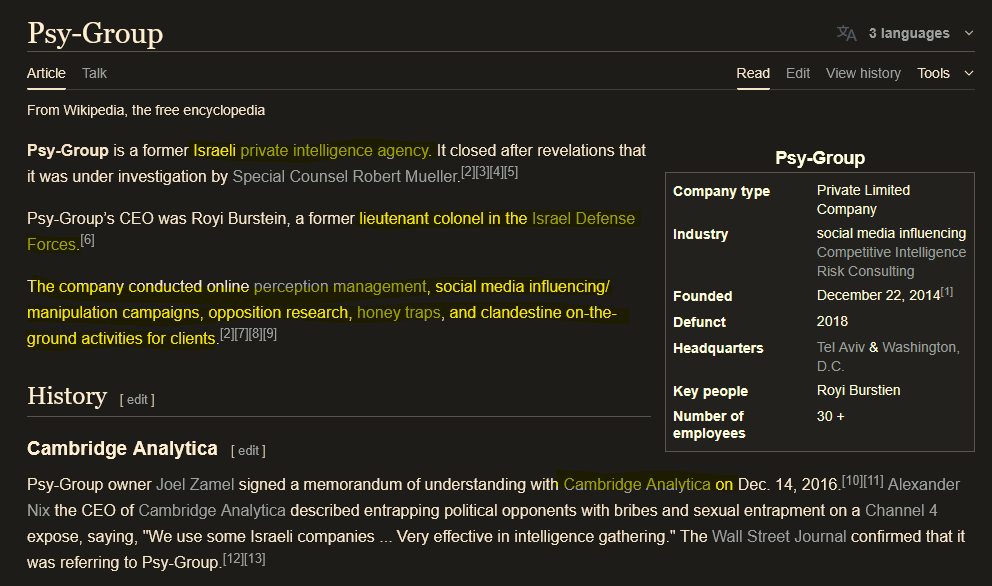Switch to the Article tab

(46, 73)
